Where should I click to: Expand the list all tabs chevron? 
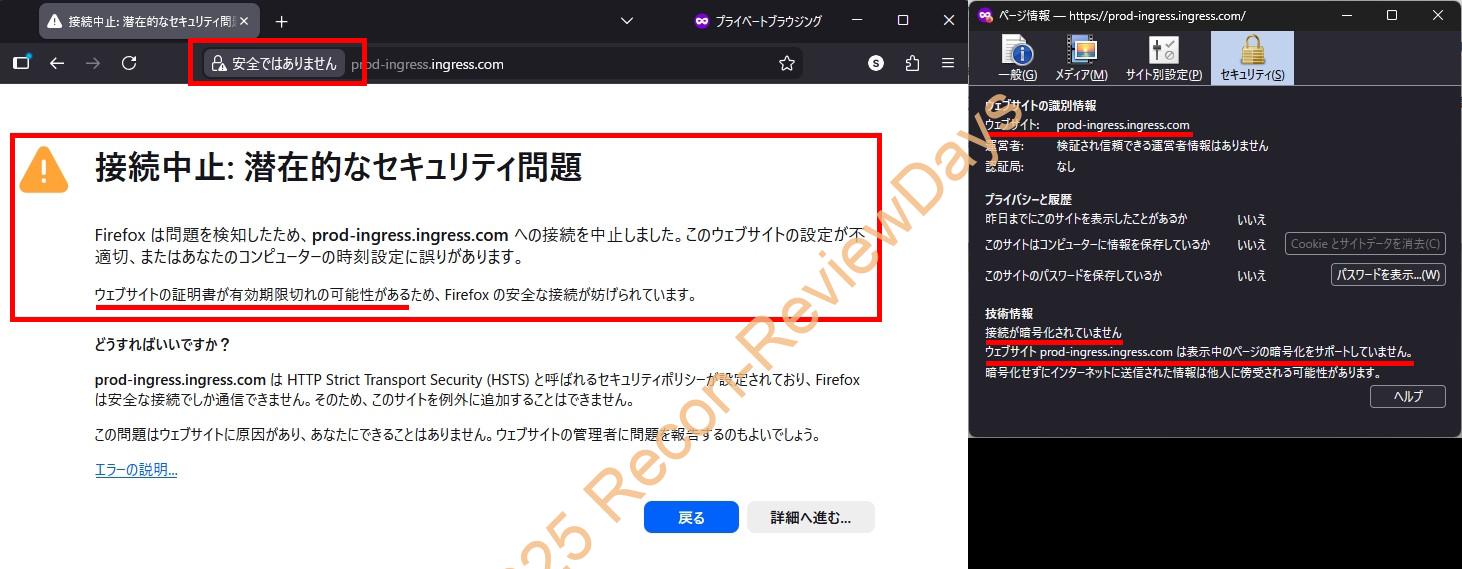tap(627, 21)
